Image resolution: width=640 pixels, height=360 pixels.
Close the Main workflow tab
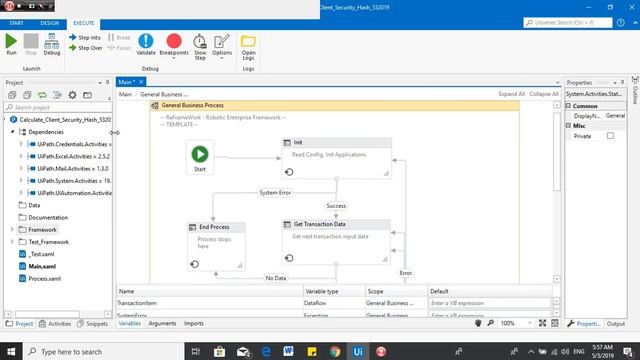coord(141,82)
